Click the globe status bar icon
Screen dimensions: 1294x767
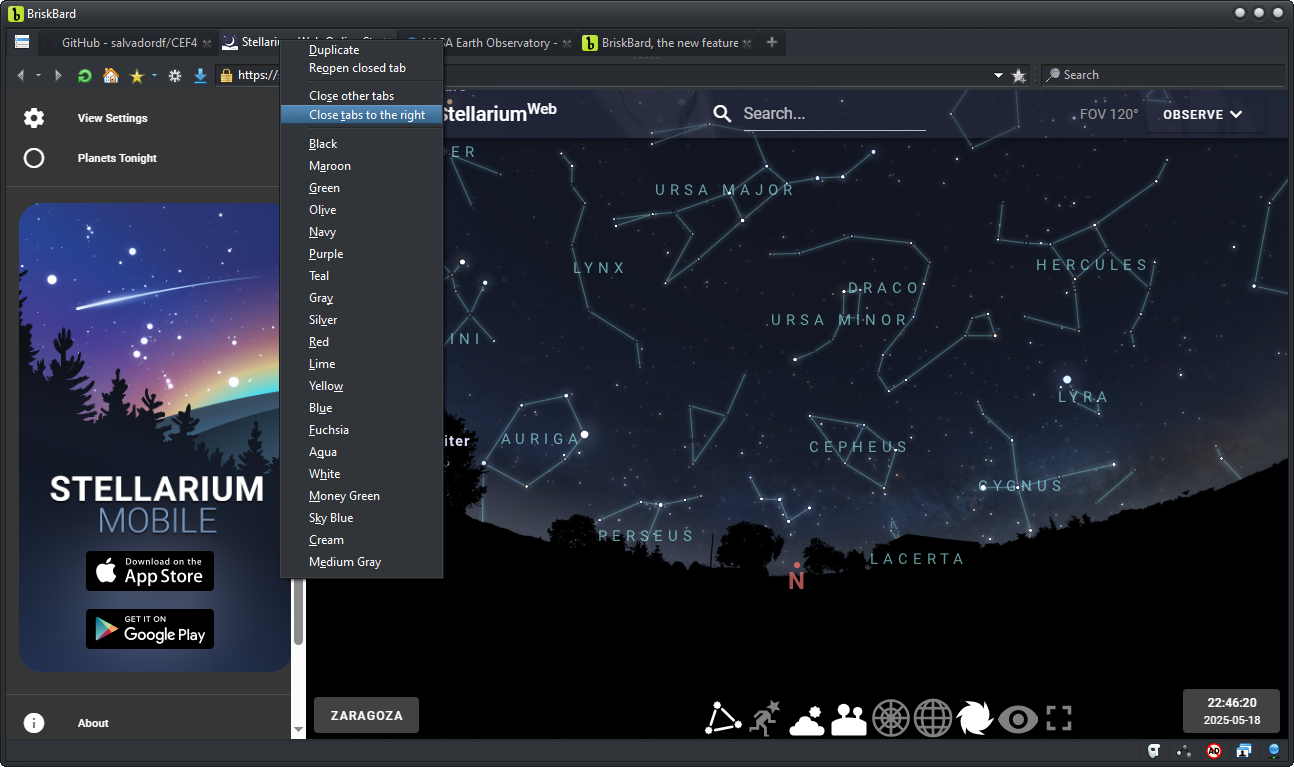pyautogui.click(x=1274, y=750)
